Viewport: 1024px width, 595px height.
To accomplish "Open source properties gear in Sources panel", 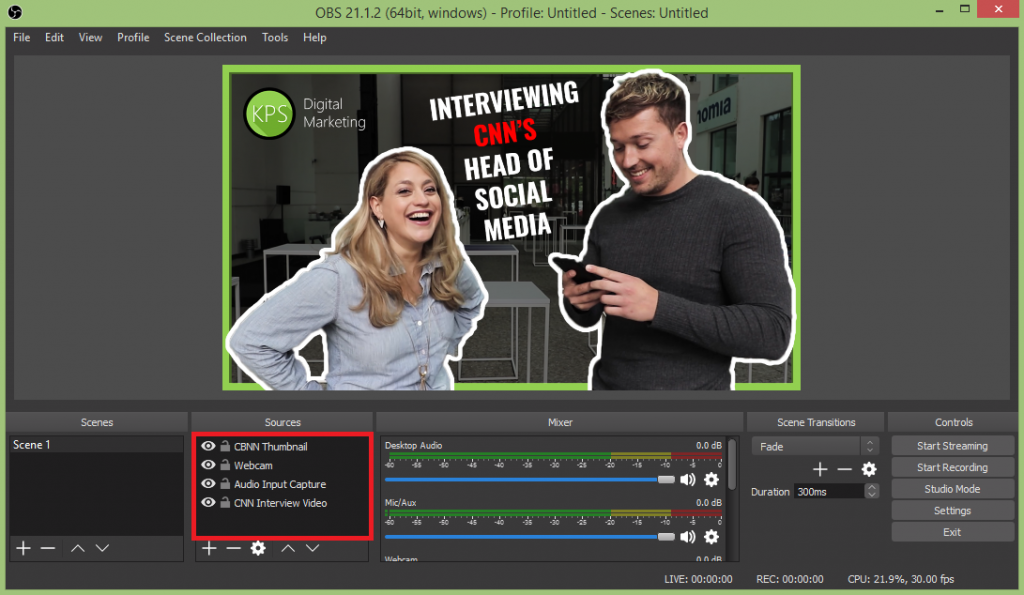I will (257, 547).
